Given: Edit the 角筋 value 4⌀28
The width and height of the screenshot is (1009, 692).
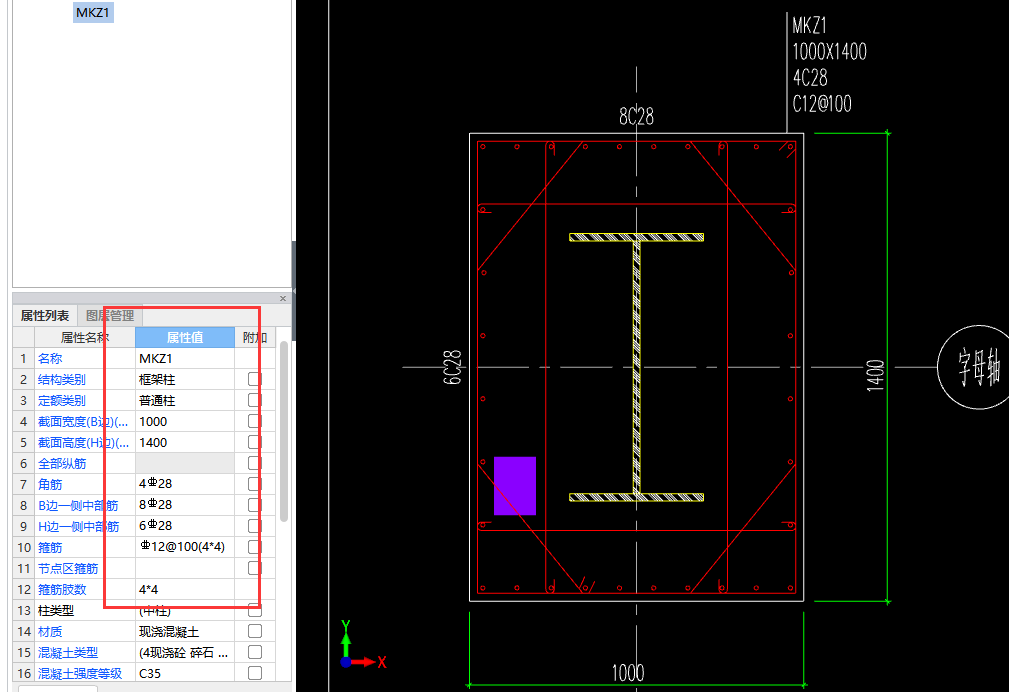Looking at the screenshot, I should coord(185,484).
